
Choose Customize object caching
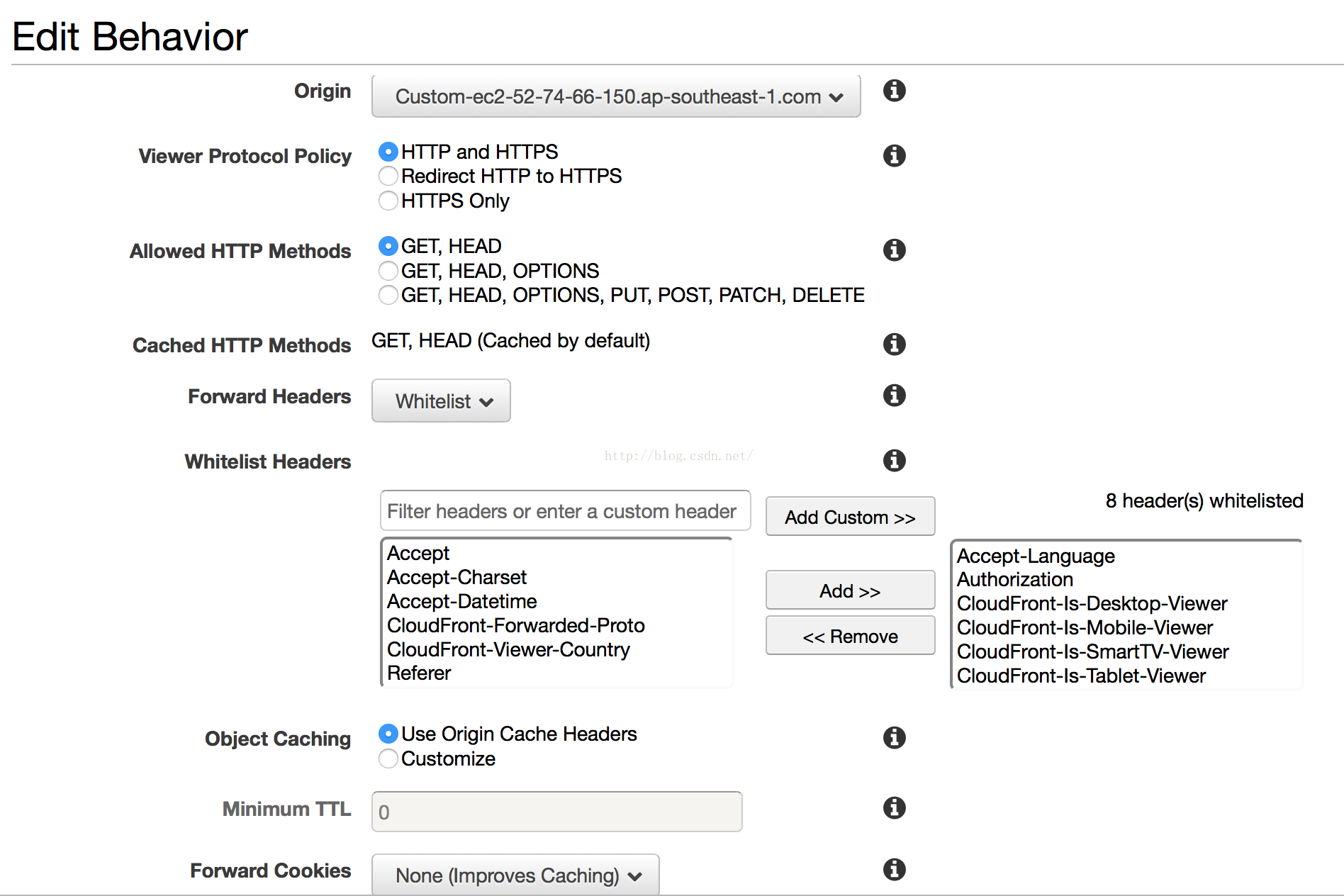coord(388,758)
